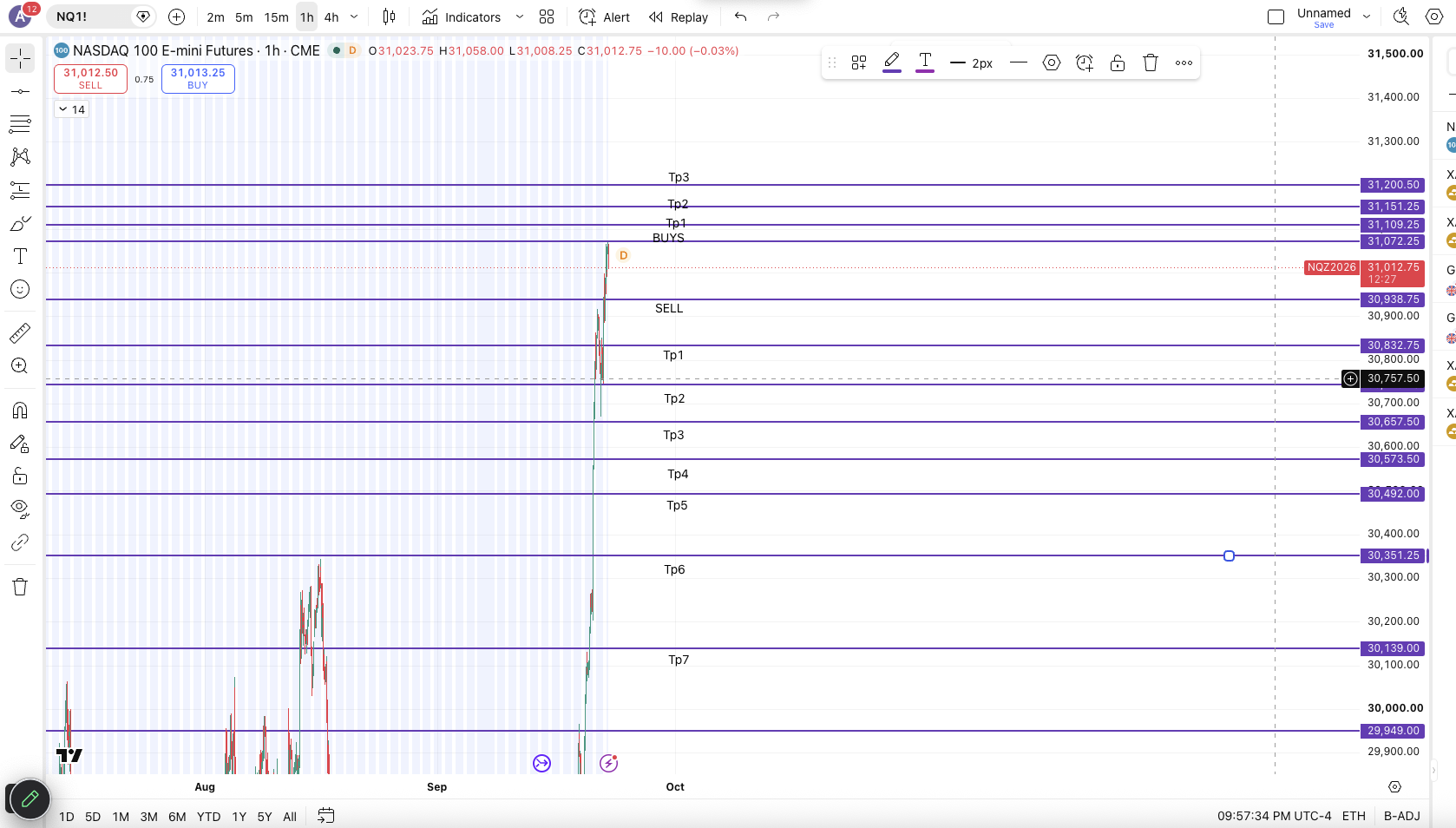Create an Alert from top toolbar
This screenshot has width=1456, height=828.
[605, 16]
